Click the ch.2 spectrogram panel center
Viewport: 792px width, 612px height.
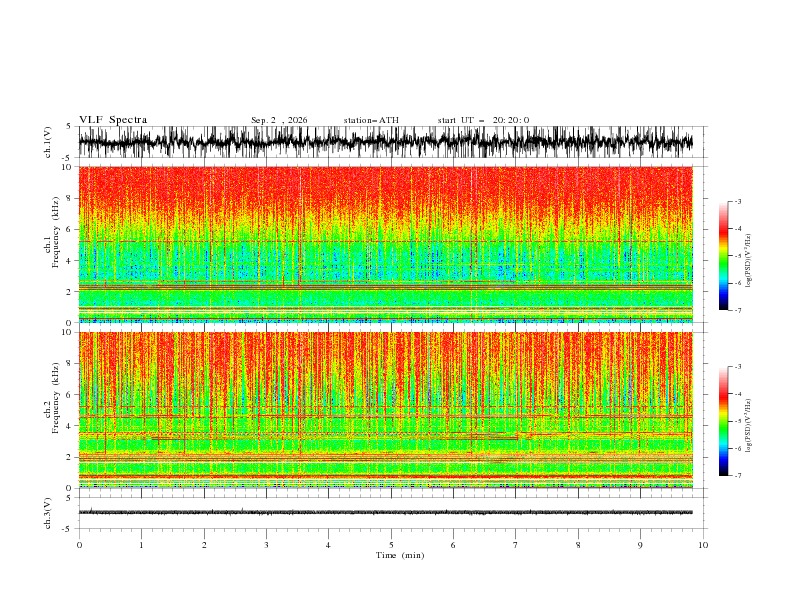(385, 410)
